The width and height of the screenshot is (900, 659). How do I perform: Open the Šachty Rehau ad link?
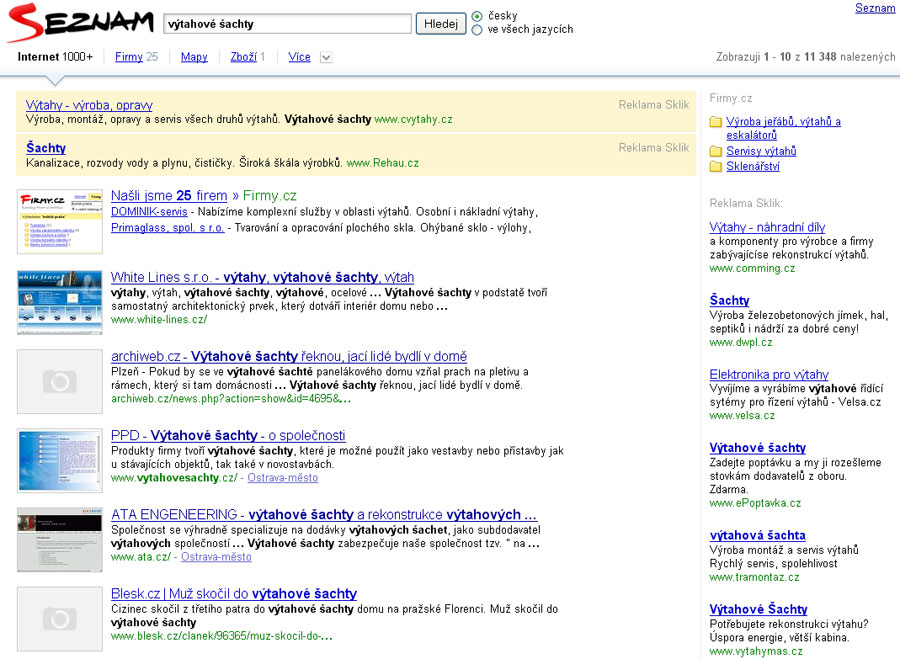pyautogui.click(x=46, y=148)
